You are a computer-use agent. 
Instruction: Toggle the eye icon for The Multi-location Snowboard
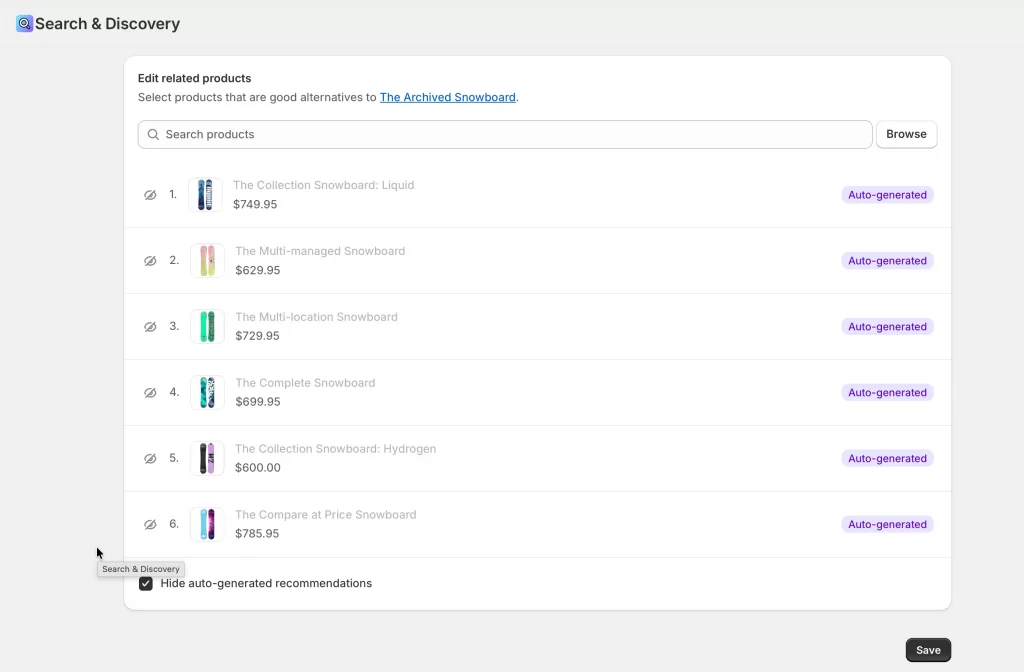[150, 326]
